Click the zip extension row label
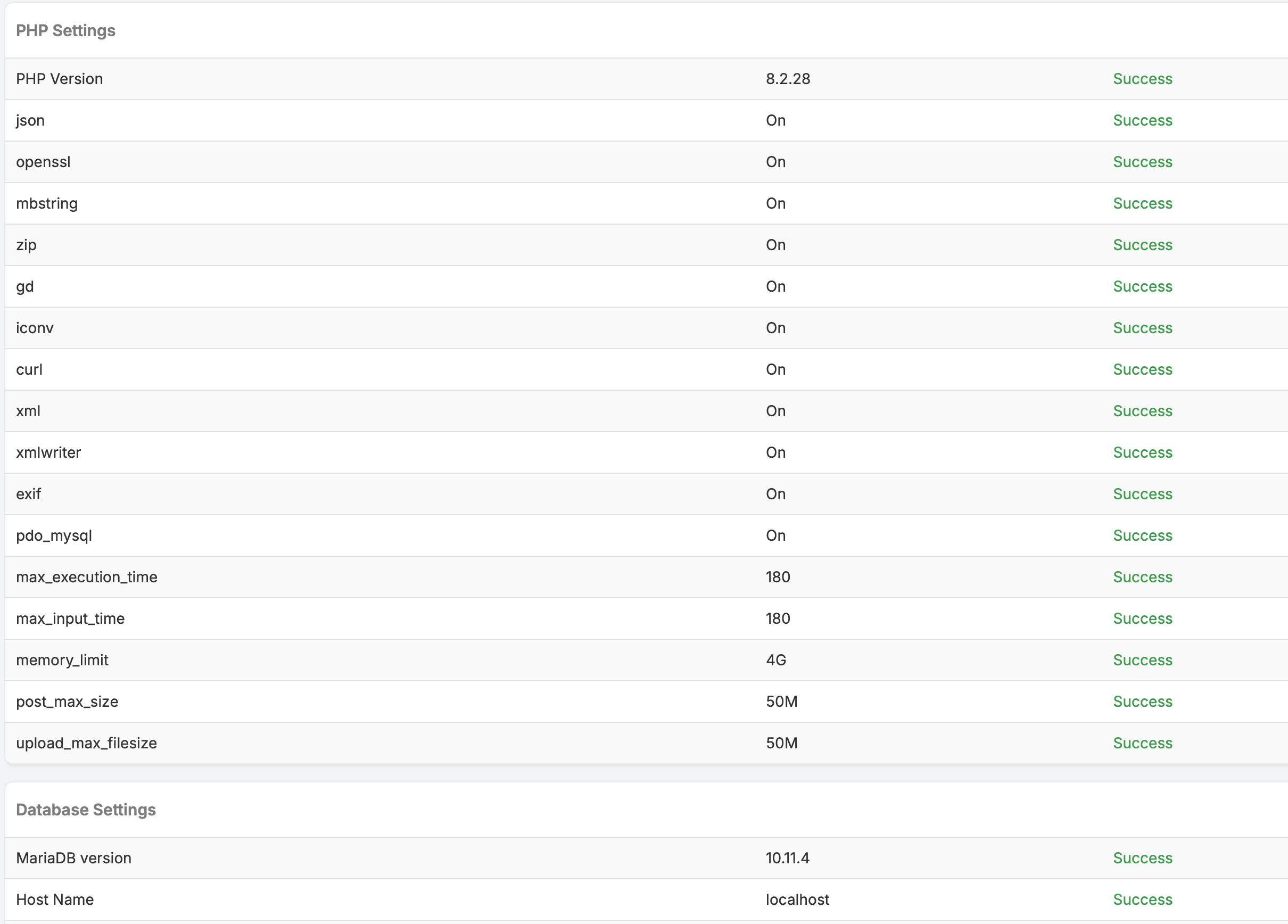This screenshot has height=924, width=1288. [x=26, y=245]
